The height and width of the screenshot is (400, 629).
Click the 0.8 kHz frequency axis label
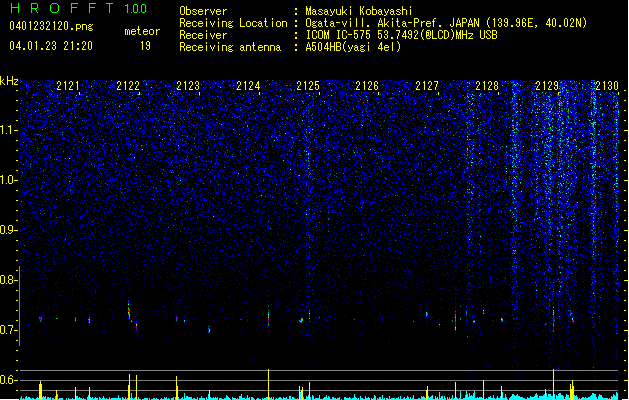(x=8, y=280)
